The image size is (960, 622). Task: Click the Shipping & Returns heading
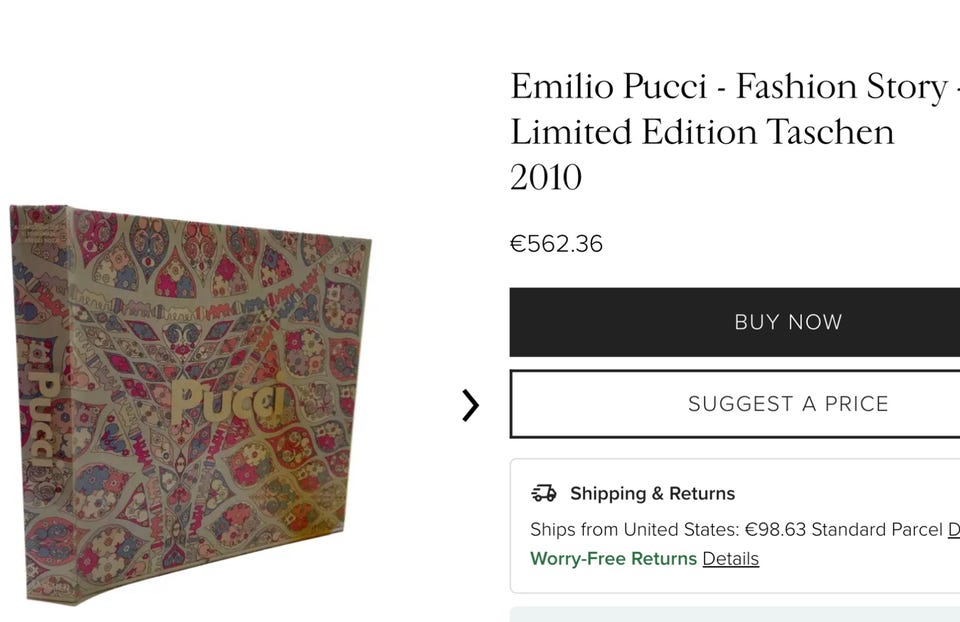[652, 493]
